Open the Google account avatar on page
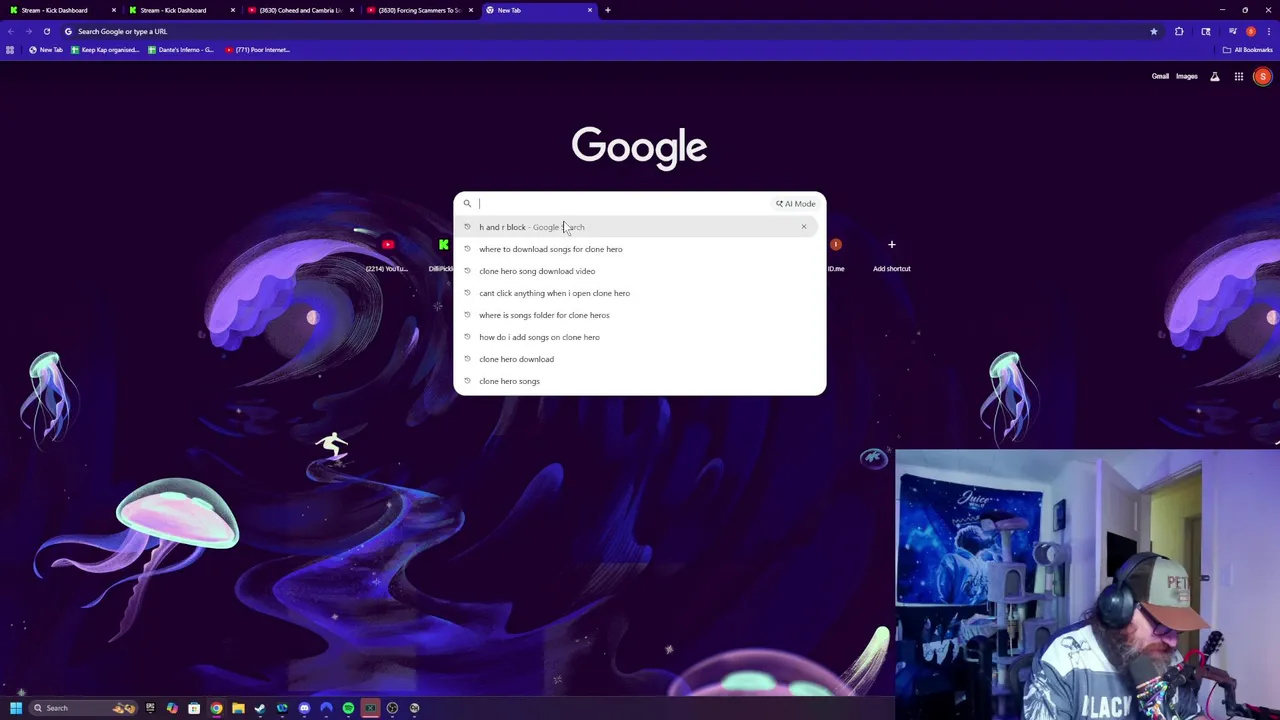 (x=1263, y=77)
